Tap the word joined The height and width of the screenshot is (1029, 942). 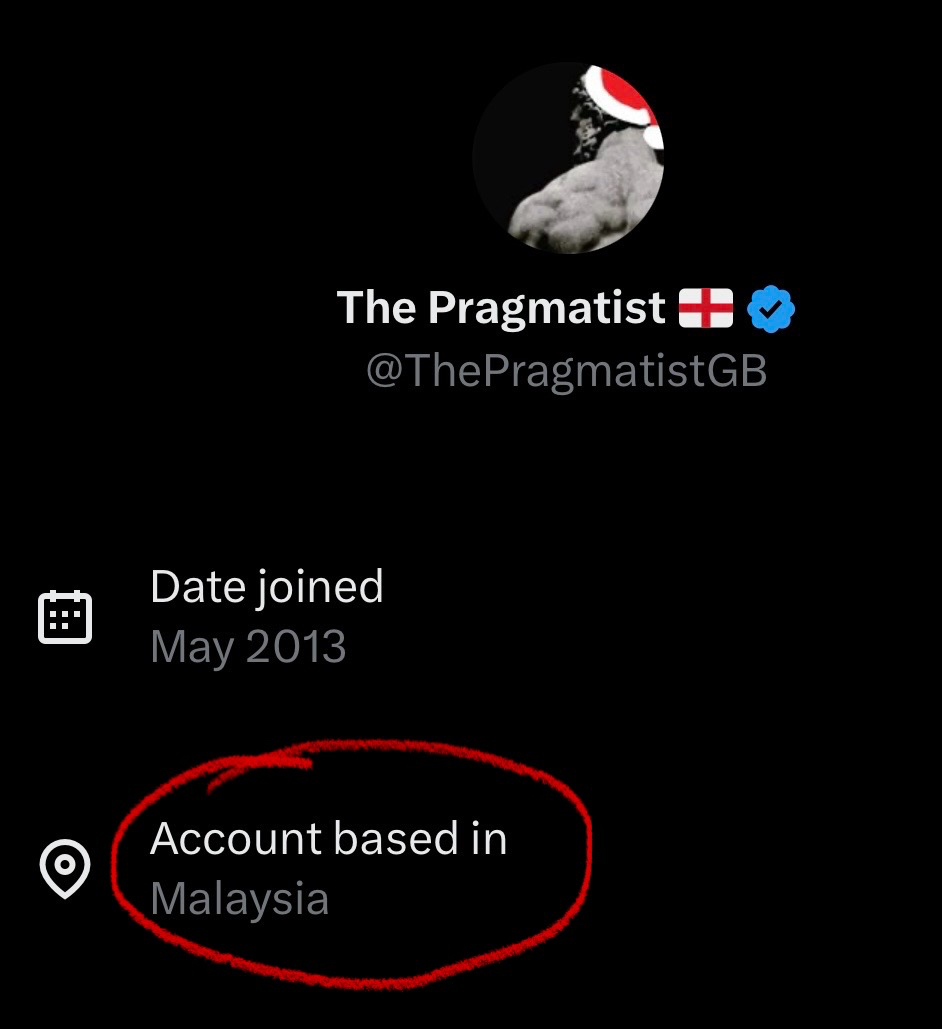pos(320,587)
